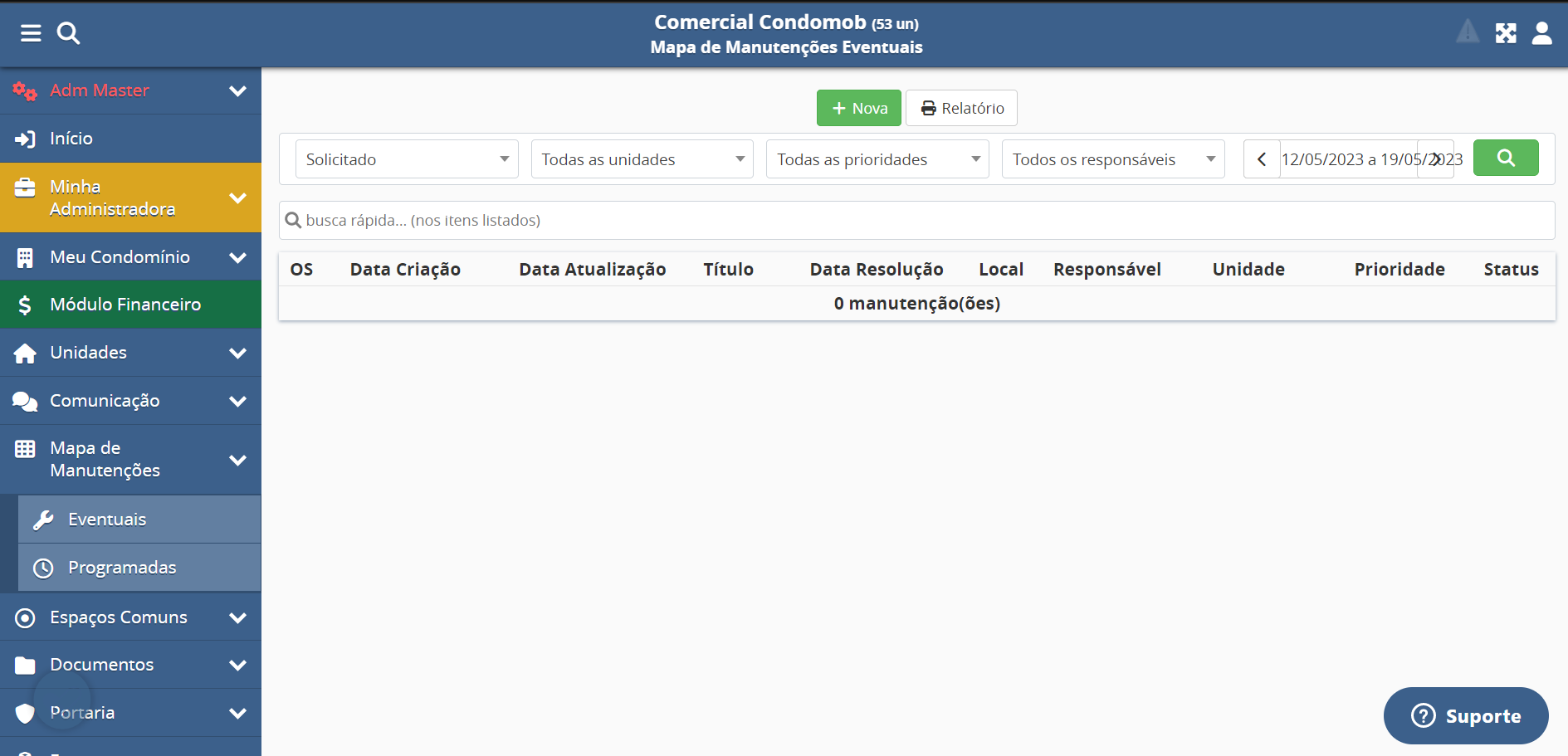Open the Todas as prioridades dropdown

pos(877,159)
